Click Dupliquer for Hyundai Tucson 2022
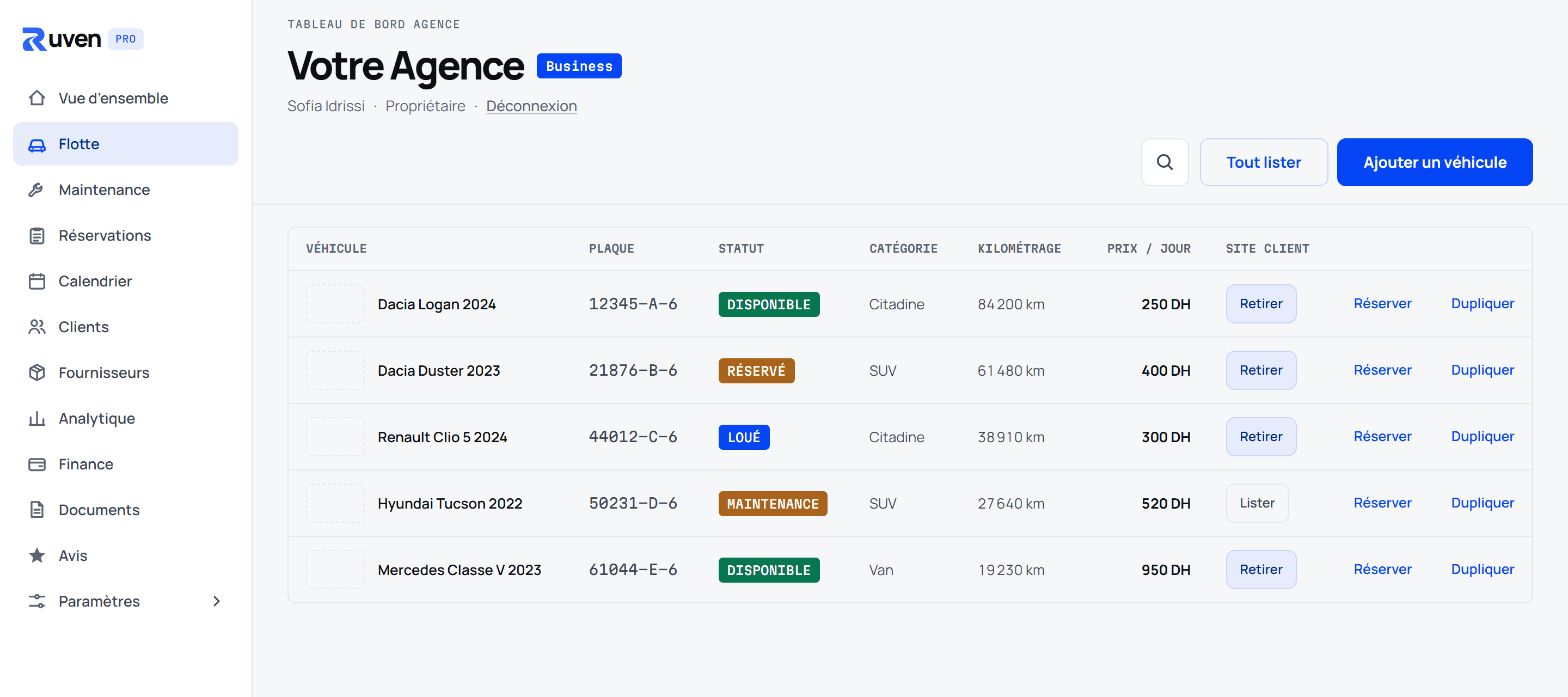The image size is (1568, 697). (x=1482, y=503)
